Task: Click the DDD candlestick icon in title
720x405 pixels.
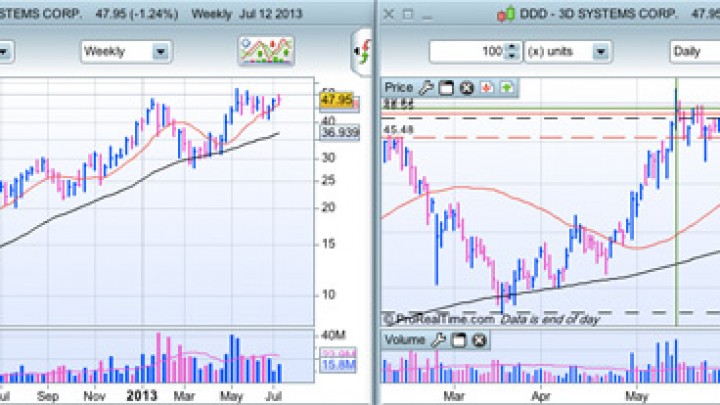Action: point(506,14)
